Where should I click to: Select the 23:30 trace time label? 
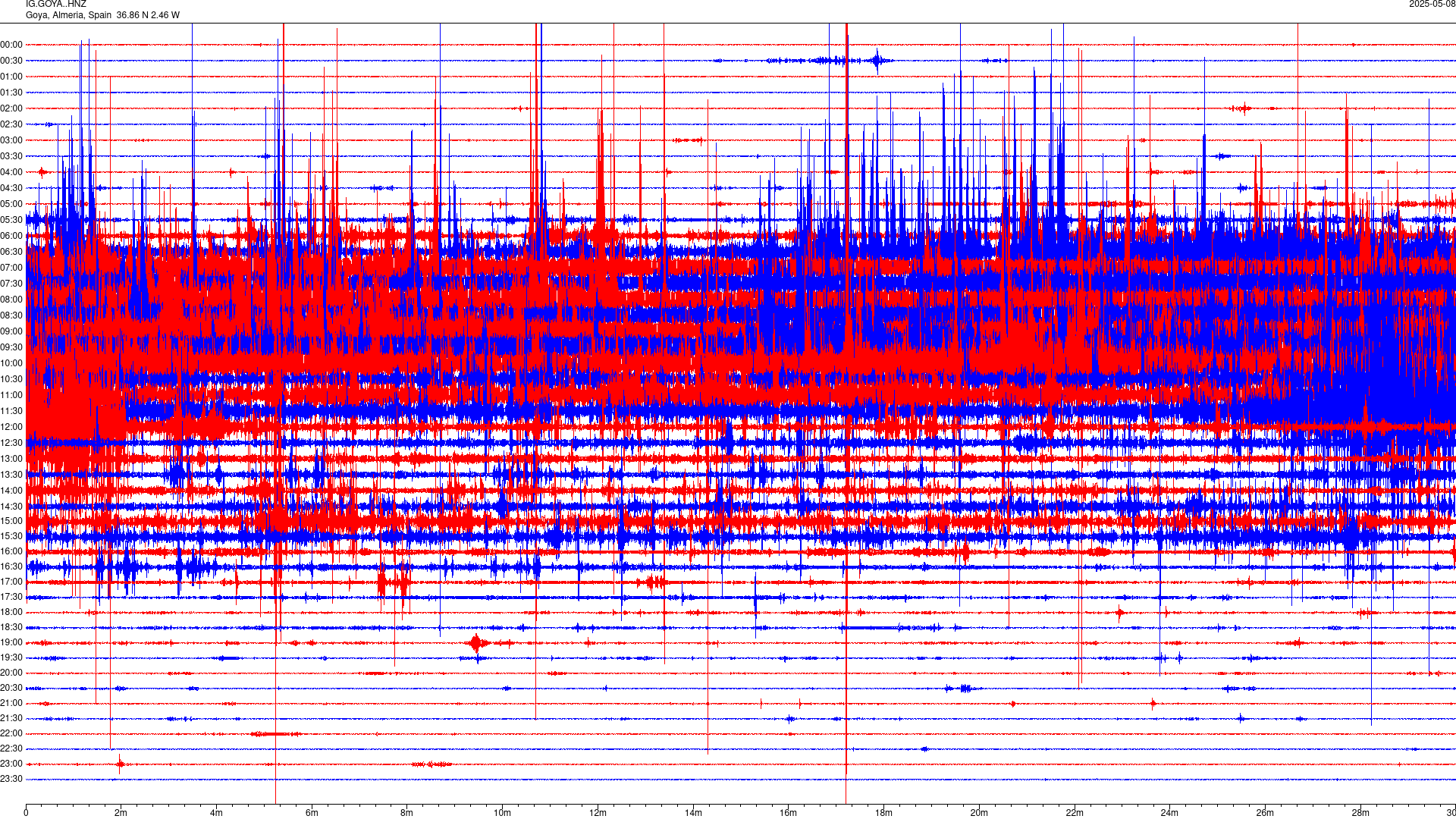11,779
